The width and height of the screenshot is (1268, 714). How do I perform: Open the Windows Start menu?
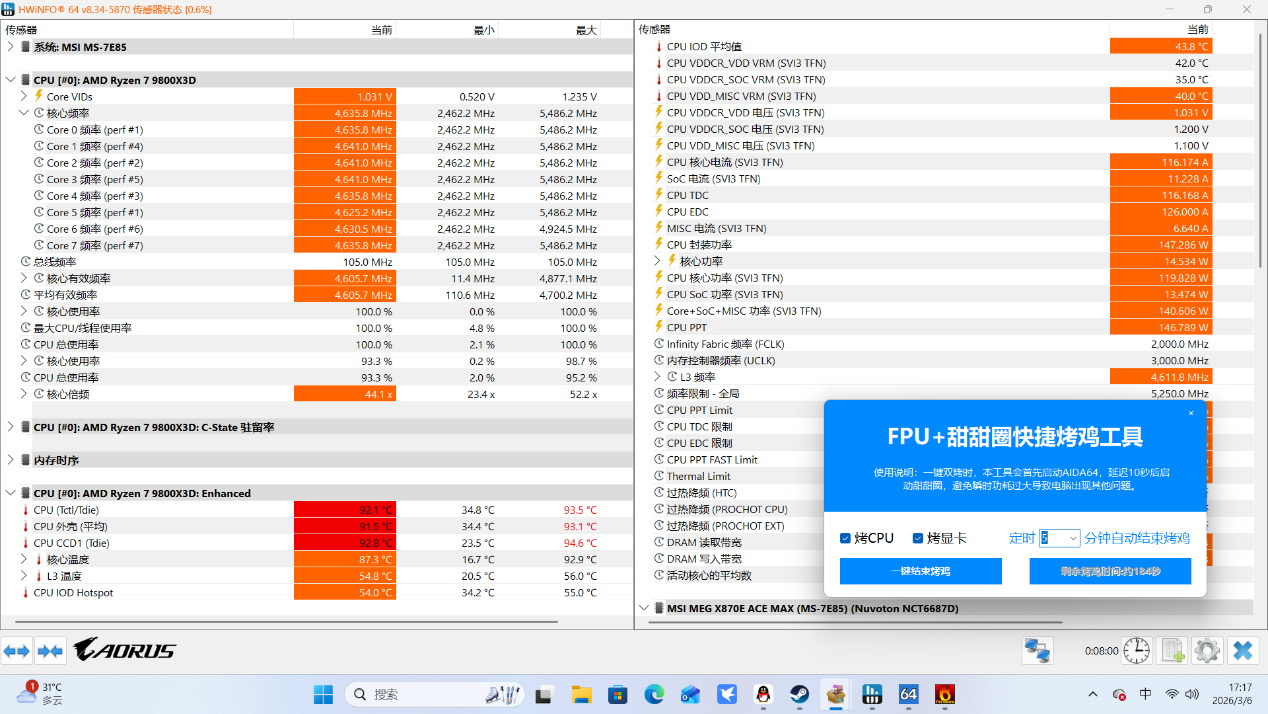pos(324,694)
